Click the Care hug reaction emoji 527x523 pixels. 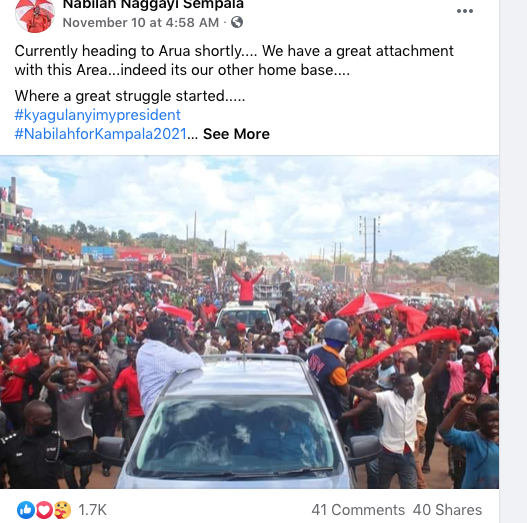tap(63, 510)
